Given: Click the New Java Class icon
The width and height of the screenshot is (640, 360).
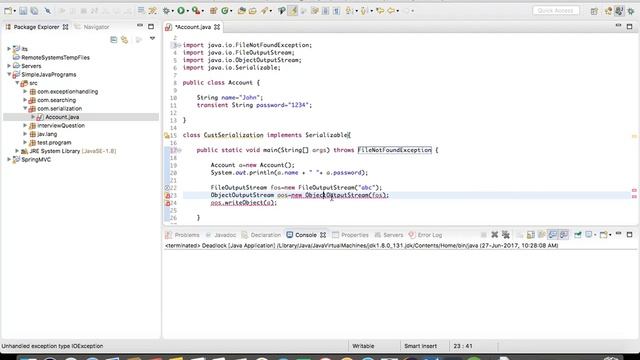Looking at the screenshot, I should tap(225, 11).
